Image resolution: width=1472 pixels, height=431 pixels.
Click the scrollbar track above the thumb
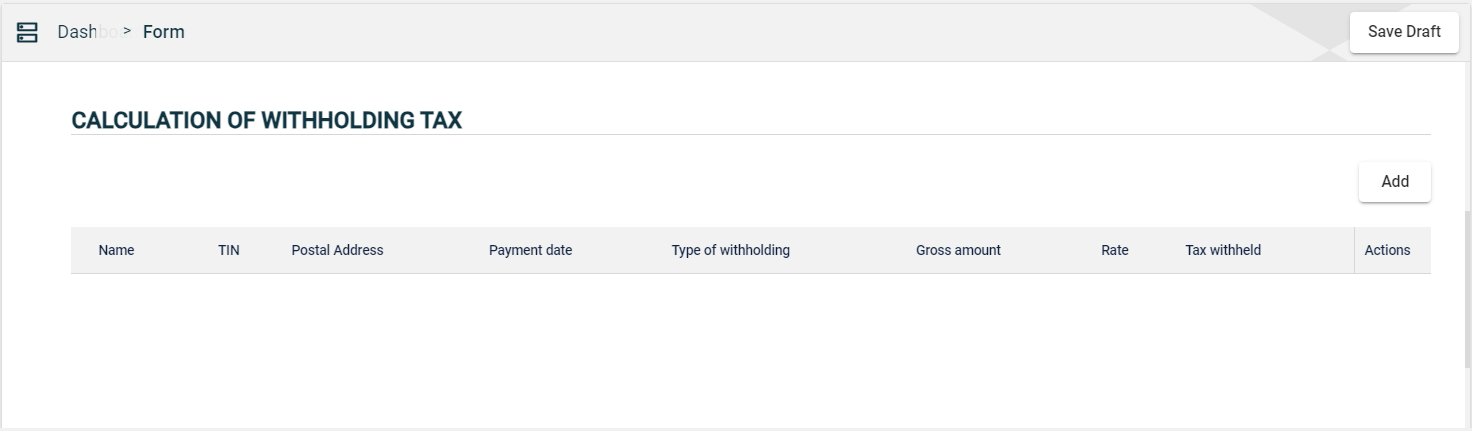coord(1467,130)
